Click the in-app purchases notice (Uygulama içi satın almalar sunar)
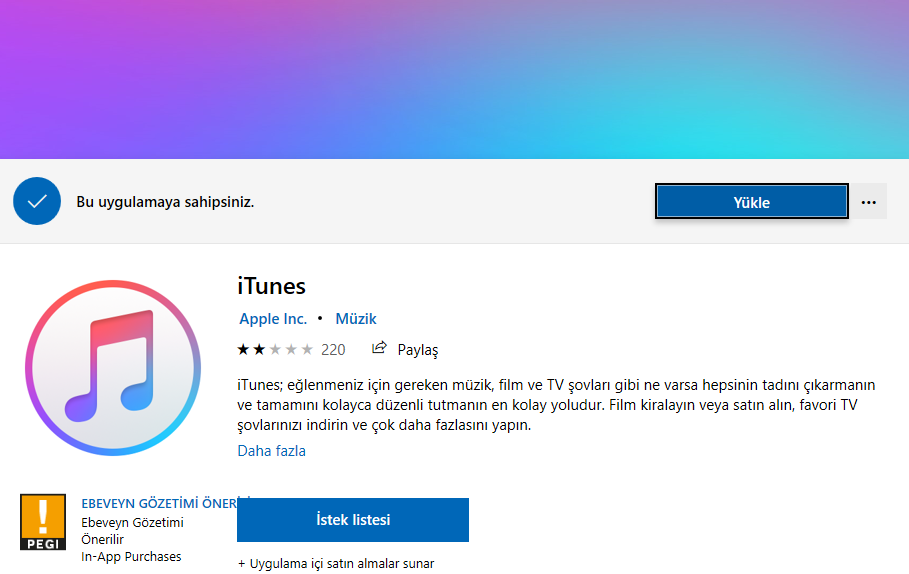Viewport: 909px width, 574px height. [336, 564]
